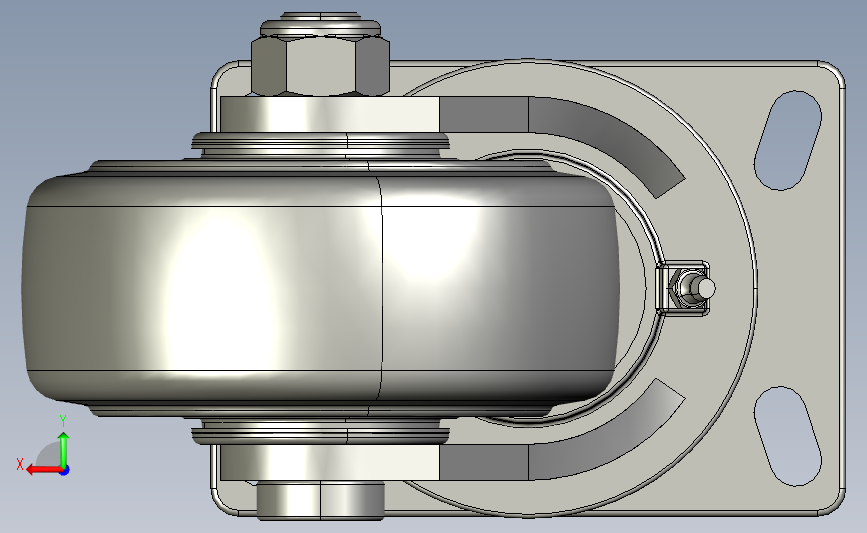Click the red X axis arrow of the triad
The width and height of the screenshot is (867, 533).
click(x=43, y=470)
